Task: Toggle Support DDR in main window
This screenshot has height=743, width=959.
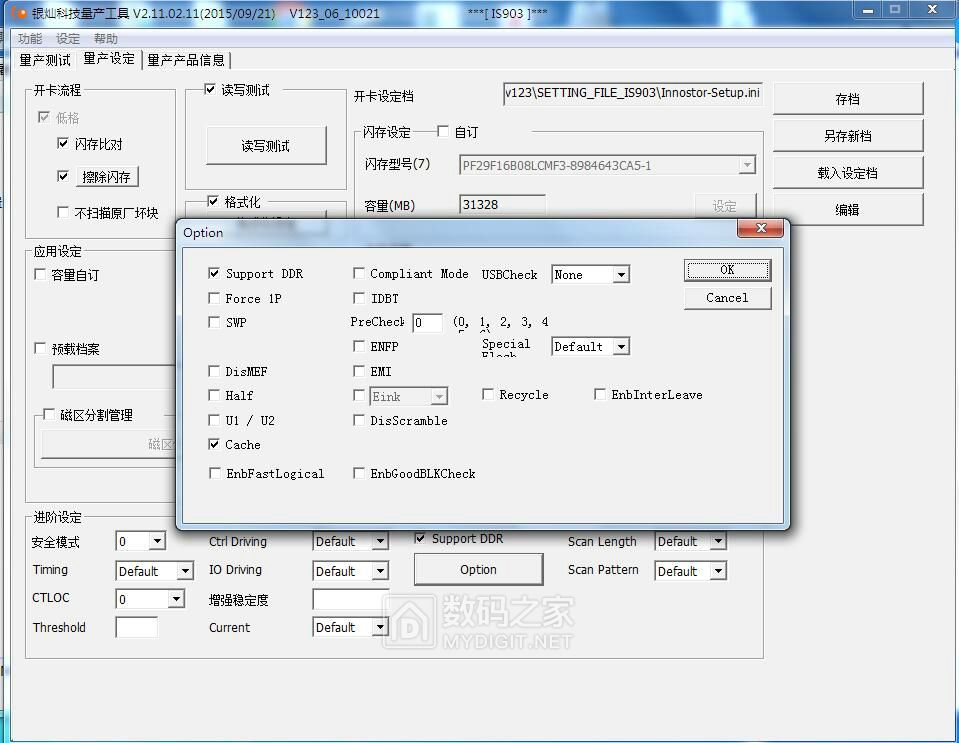Action: (420, 538)
